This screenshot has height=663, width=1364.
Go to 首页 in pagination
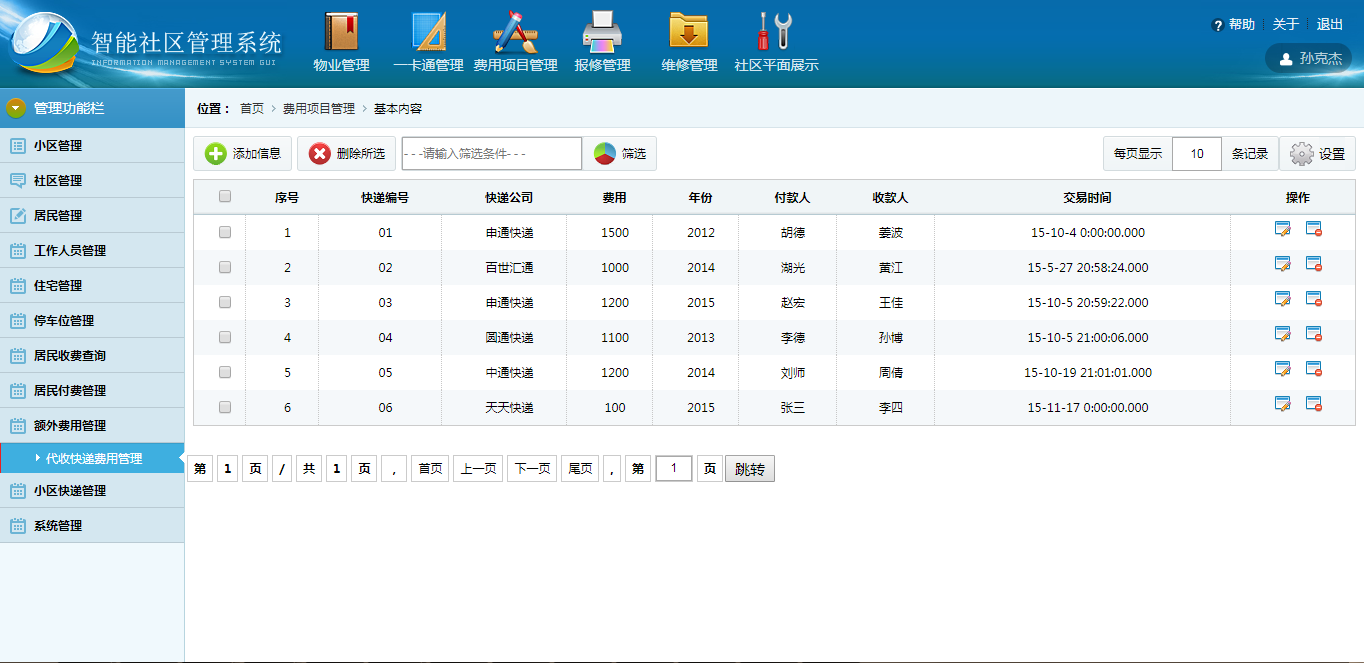point(431,469)
